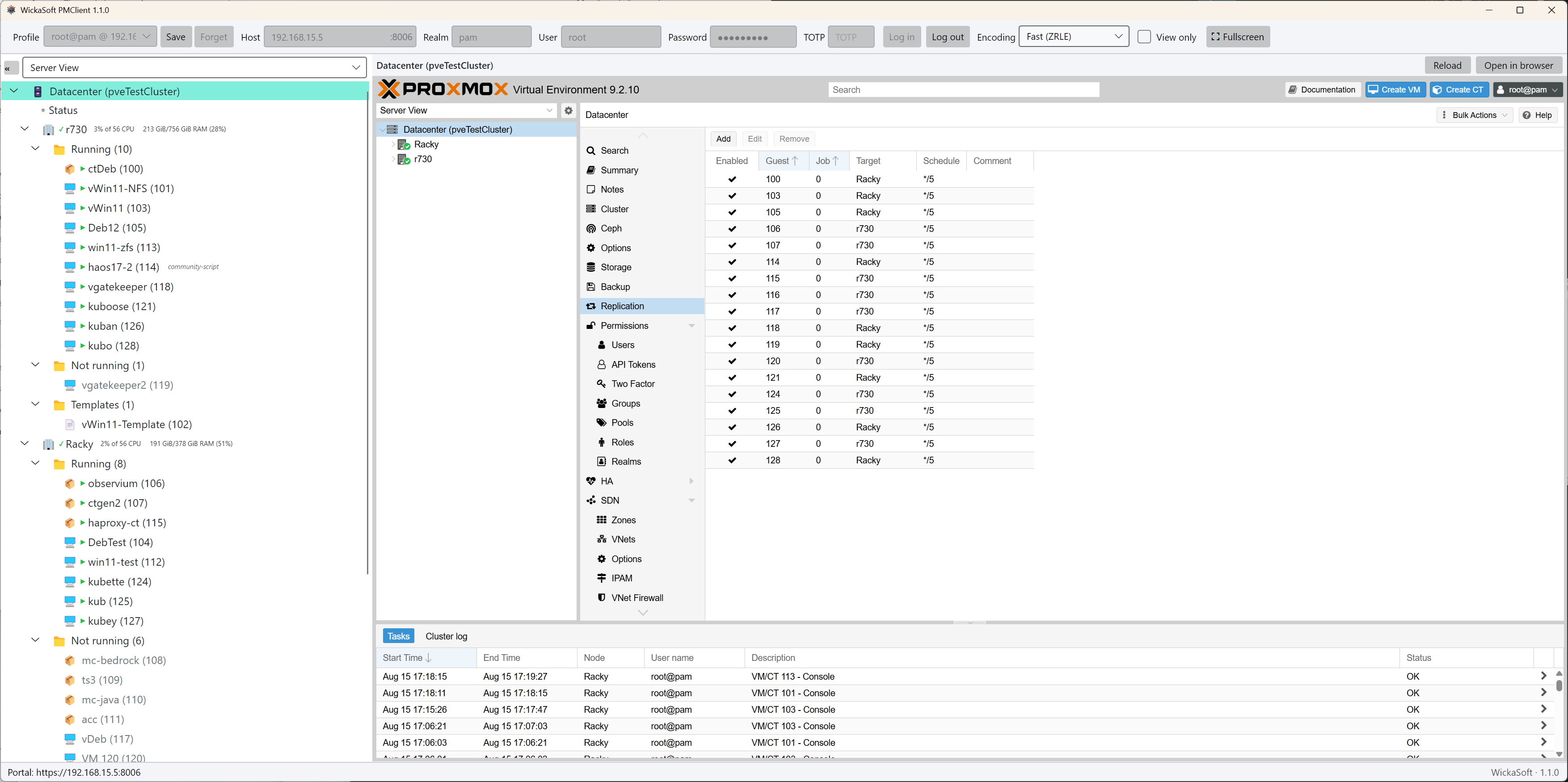The width and height of the screenshot is (1568, 782).
Task: Click the Users person icon
Action: pyautogui.click(x=601, y=345)
